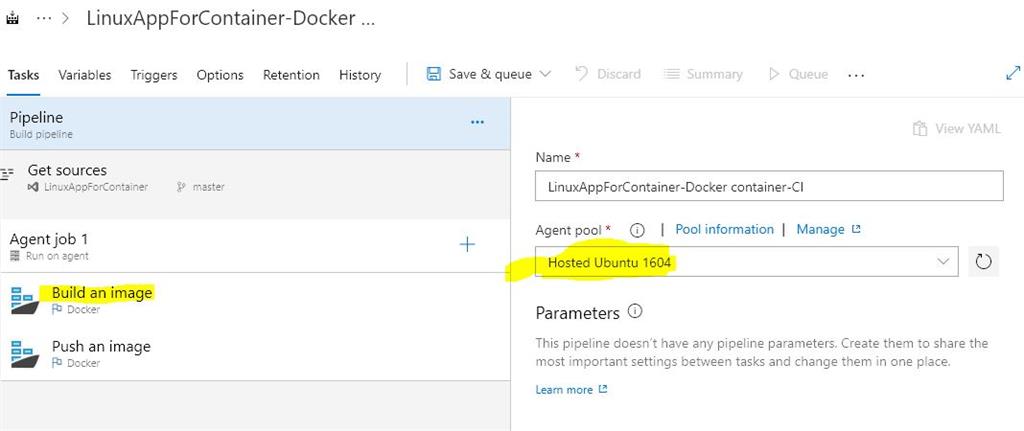The height and width of the screenshot is (431, 1024).
Task: Click the breadcrumb ellipsis at top
Action: 44,18
